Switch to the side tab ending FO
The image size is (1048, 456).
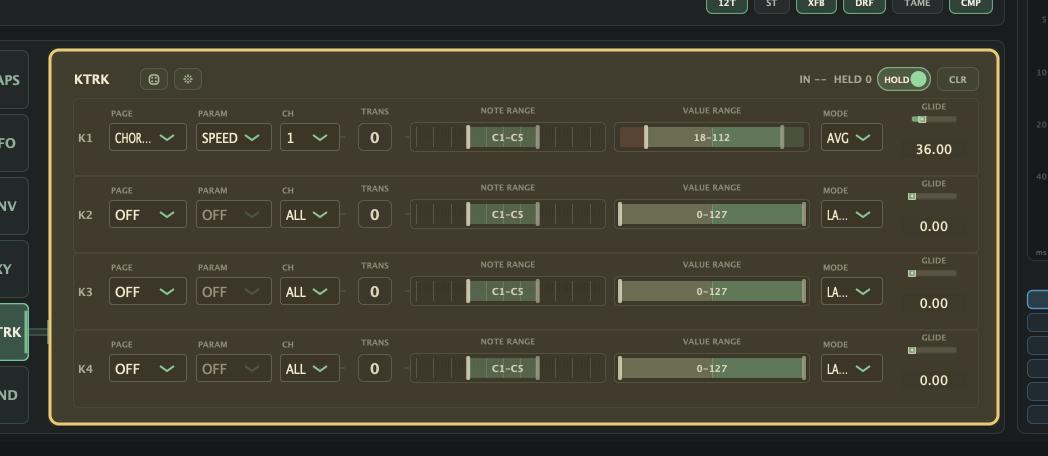[13, 143]
